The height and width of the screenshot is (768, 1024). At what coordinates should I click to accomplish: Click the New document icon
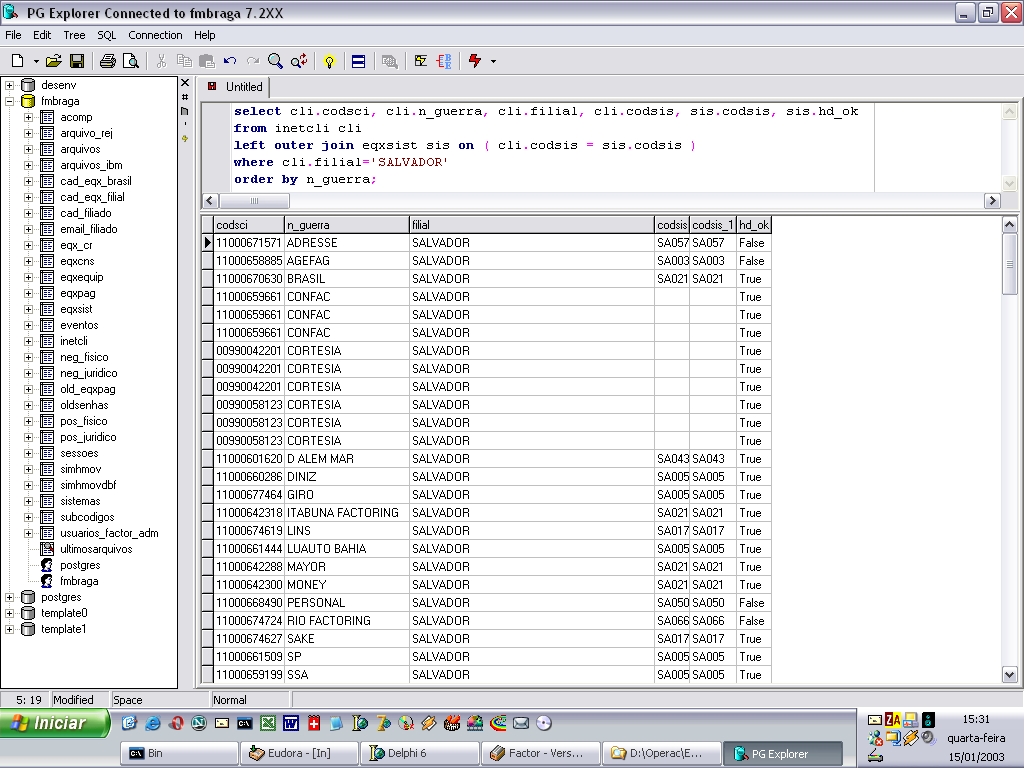coord(19,61)
